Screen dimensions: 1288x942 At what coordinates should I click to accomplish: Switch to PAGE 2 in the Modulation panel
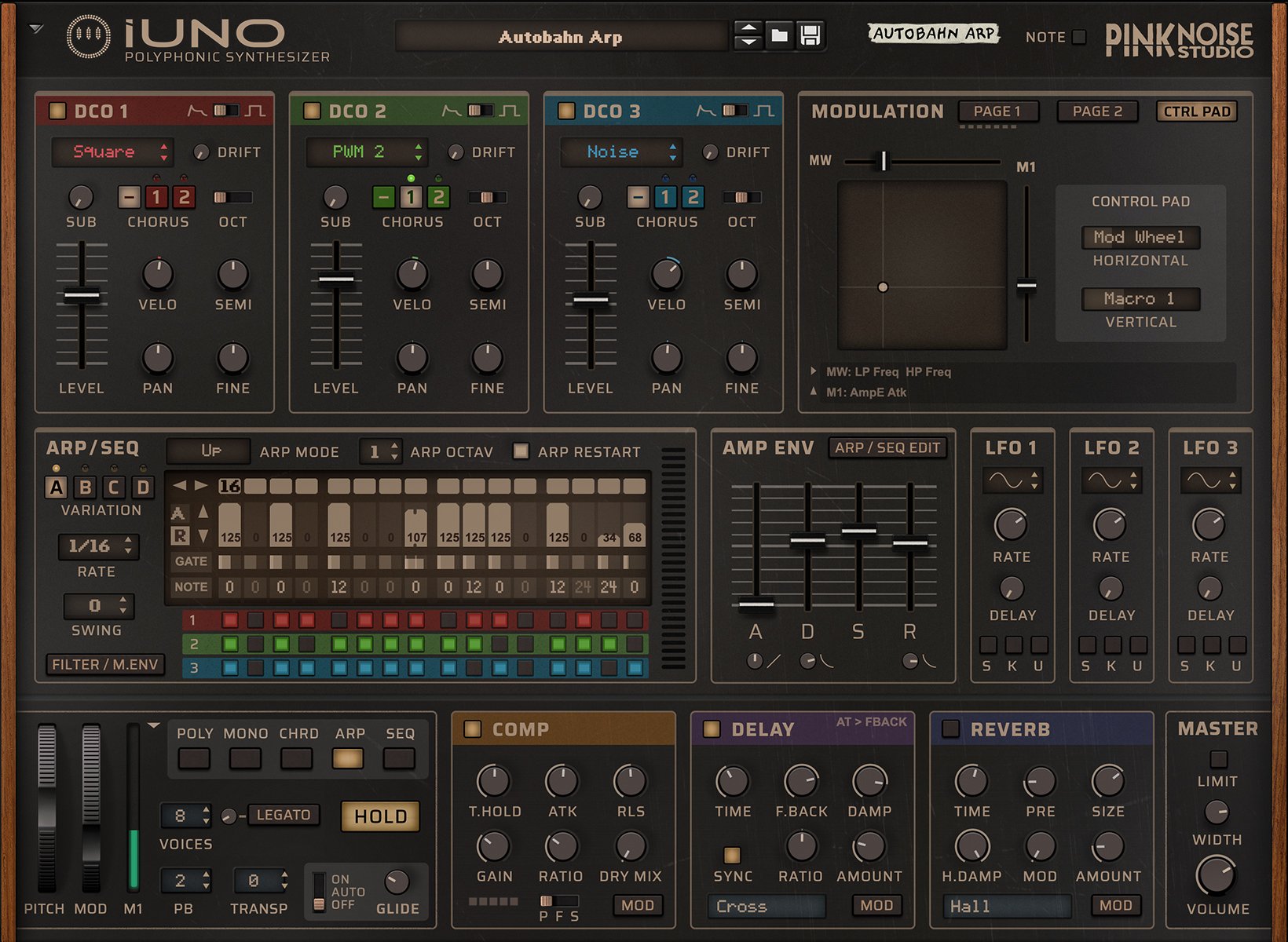tap(1096, 111)
